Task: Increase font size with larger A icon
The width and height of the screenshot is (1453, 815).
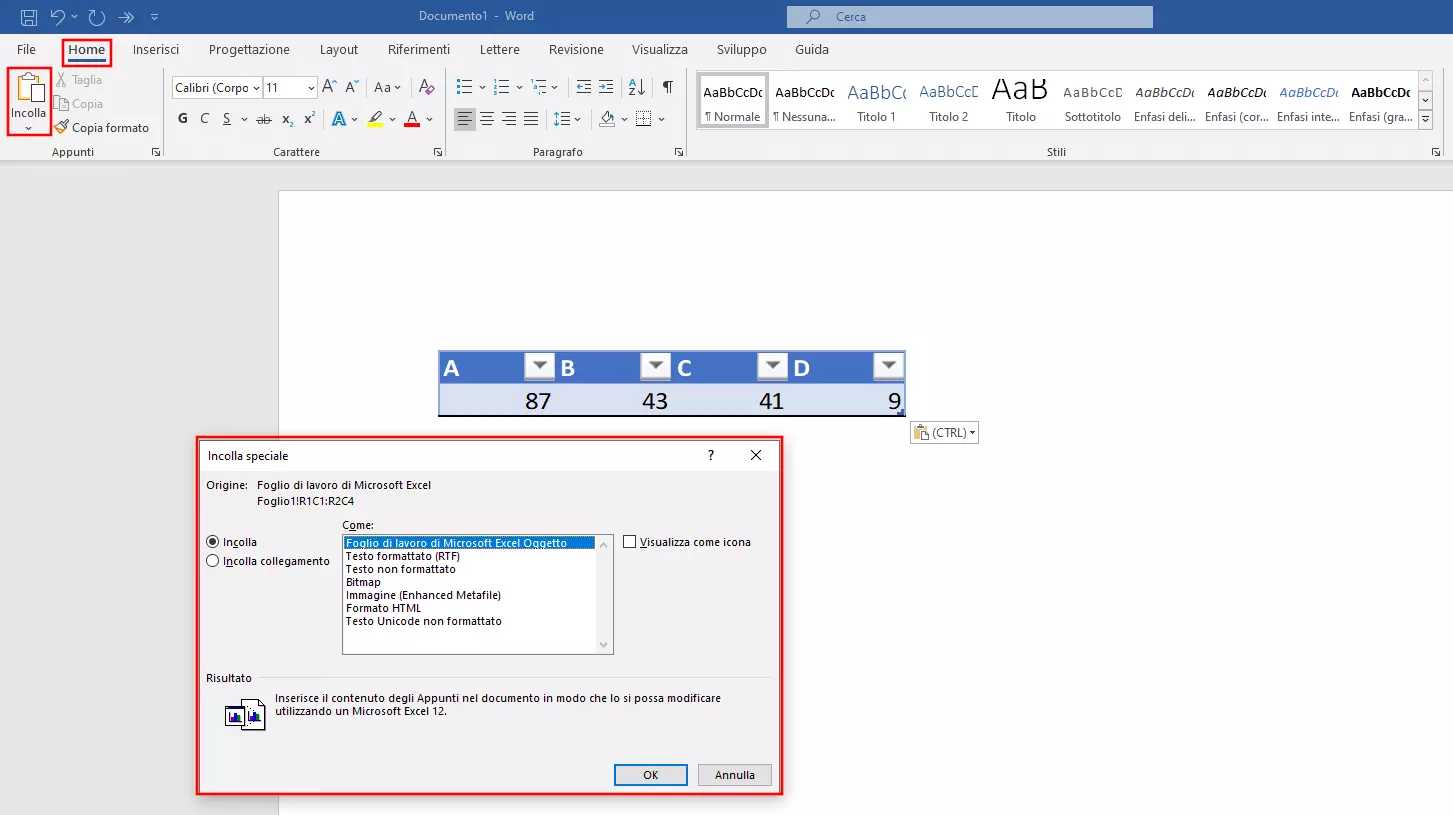Action: 329,87
